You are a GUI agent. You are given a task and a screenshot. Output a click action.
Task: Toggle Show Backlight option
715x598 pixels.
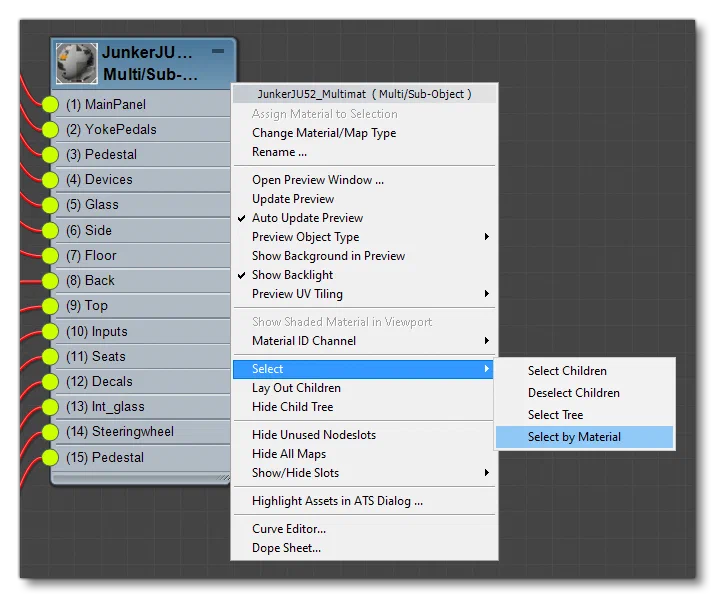[x=364, y=275]
